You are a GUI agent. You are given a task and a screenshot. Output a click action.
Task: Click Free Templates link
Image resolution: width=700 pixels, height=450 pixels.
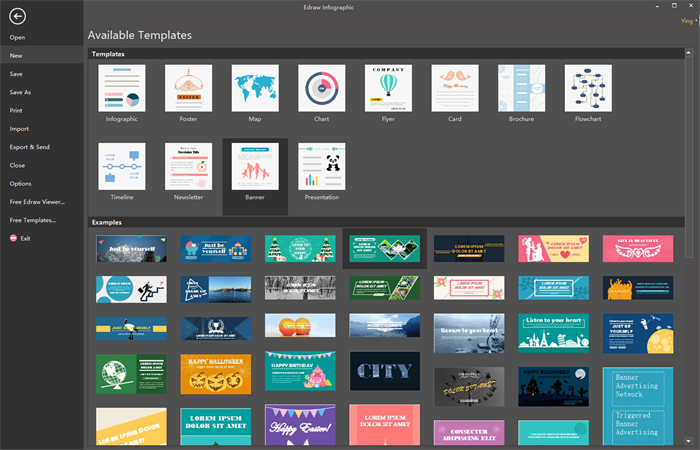click(33, 221)
